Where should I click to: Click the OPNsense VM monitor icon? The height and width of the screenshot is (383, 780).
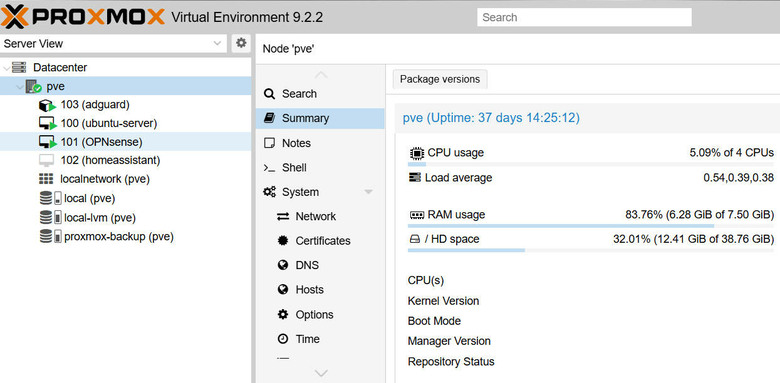coord(47,142)
